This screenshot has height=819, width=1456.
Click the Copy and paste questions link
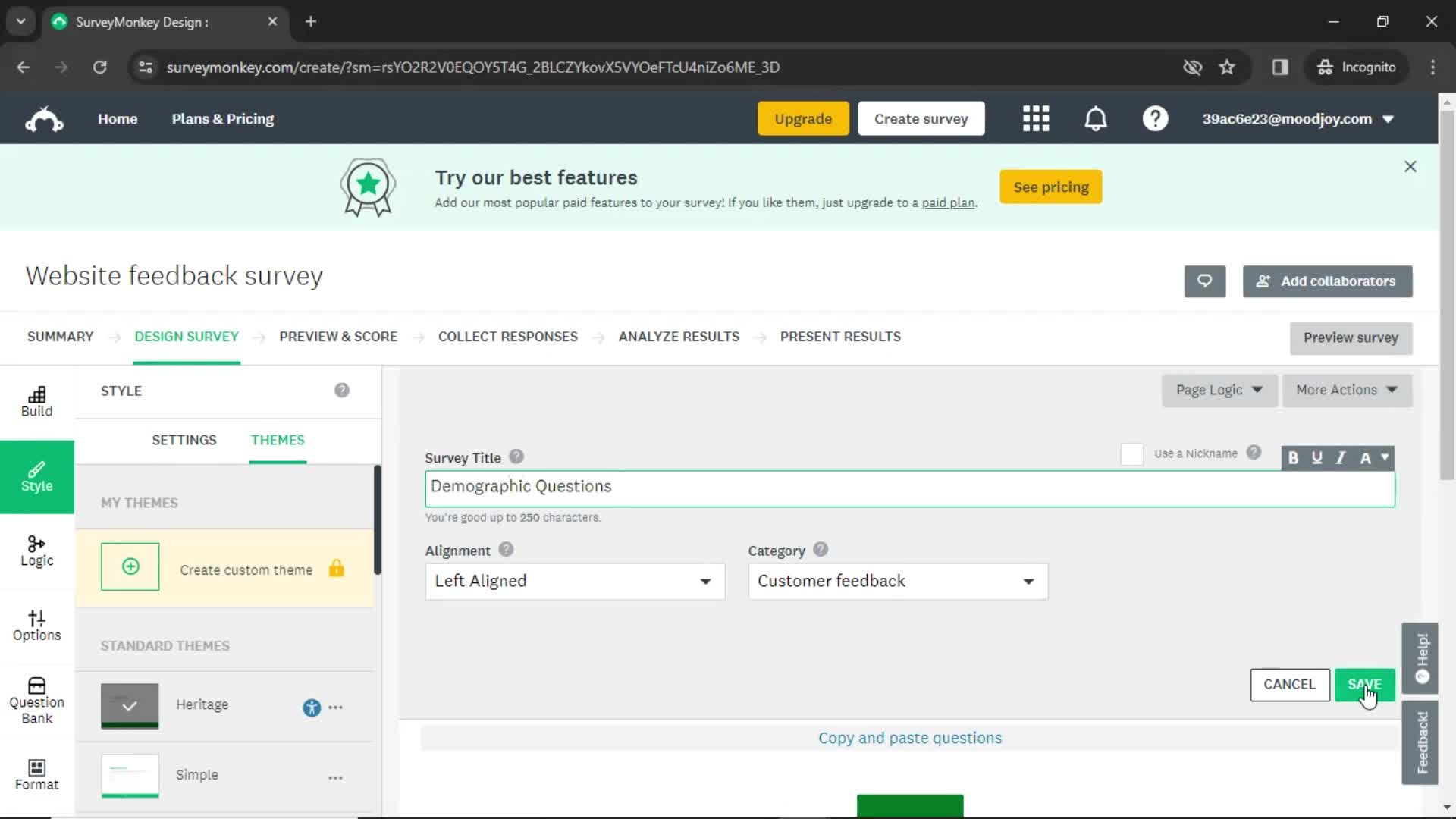(x=910, y=738)
